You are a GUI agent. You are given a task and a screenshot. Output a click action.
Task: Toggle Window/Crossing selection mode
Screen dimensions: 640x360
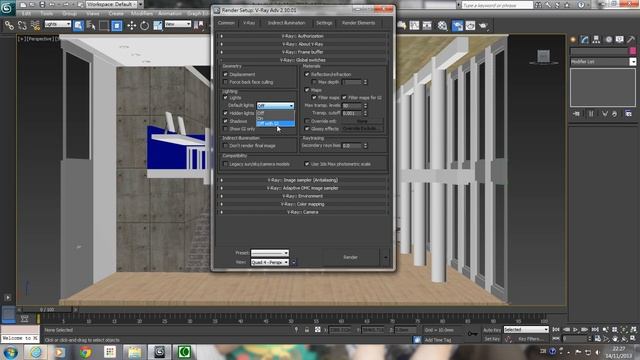tap(117, 26)
